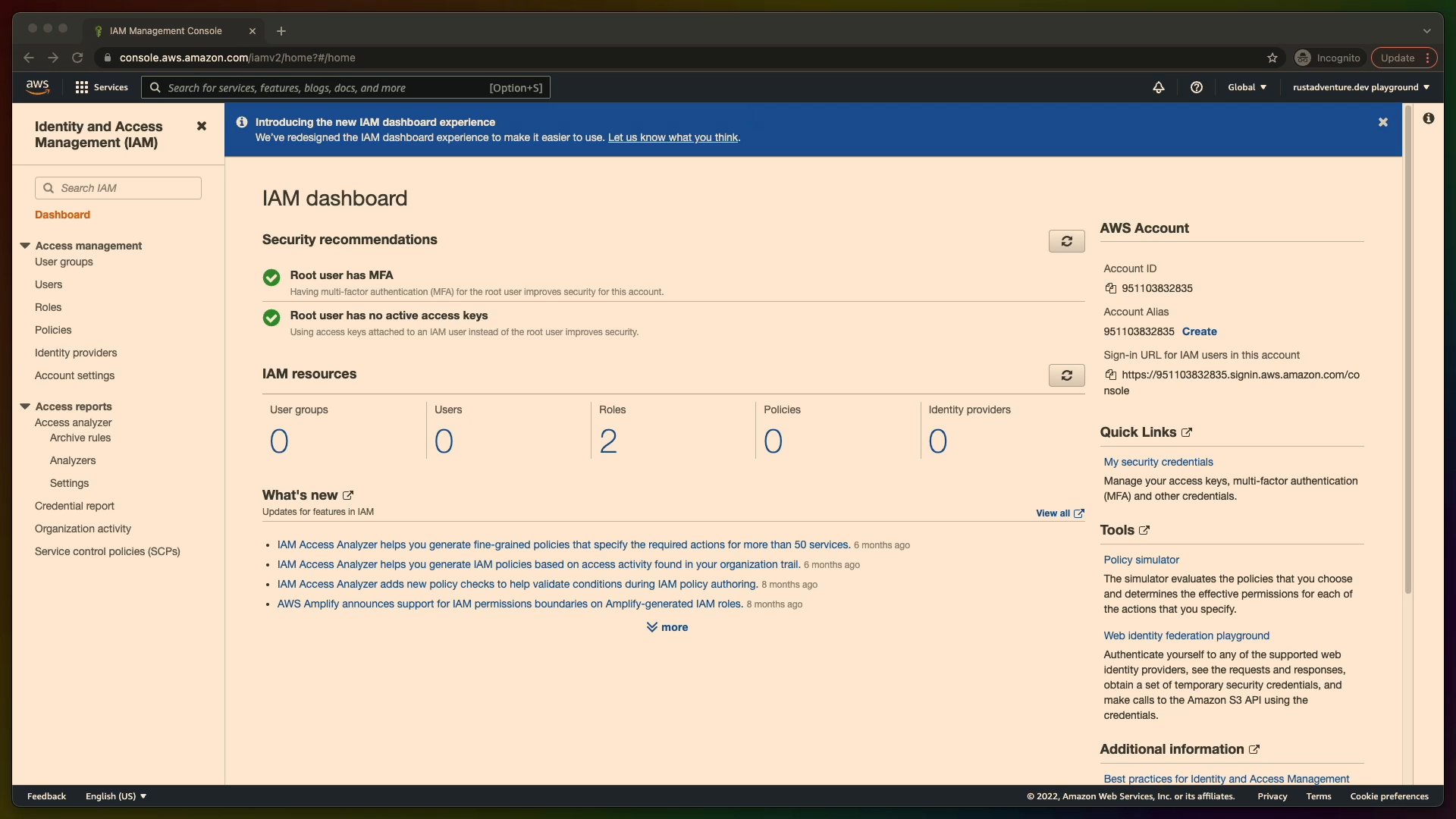Open the Global region dropdown
This screenshot has height=819, width=1456.
pyautogui.click(x=1247, y=87)
